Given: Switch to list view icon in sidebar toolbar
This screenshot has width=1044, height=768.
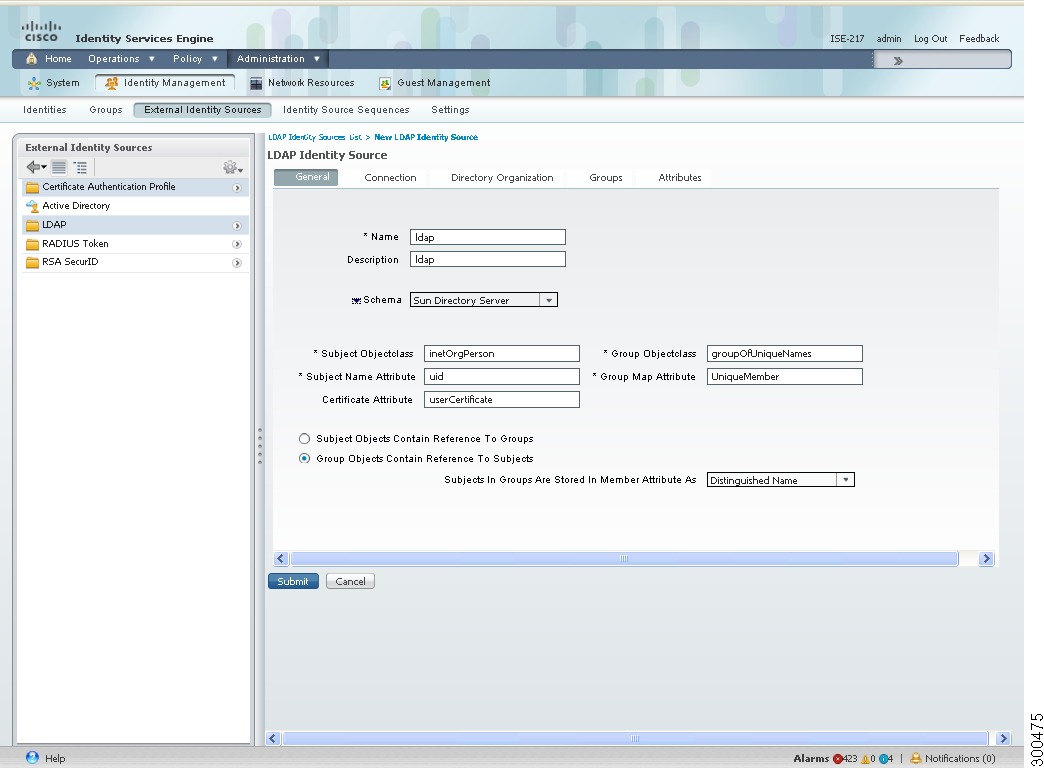Looking at the screenshot, I should tap(59, 167).
